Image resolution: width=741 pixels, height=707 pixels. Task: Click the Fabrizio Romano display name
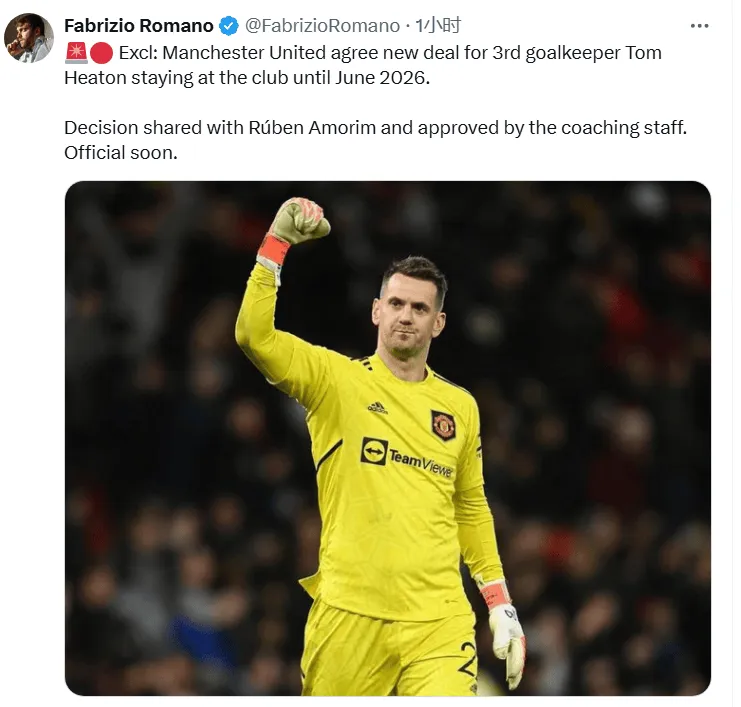click(138, 26)
